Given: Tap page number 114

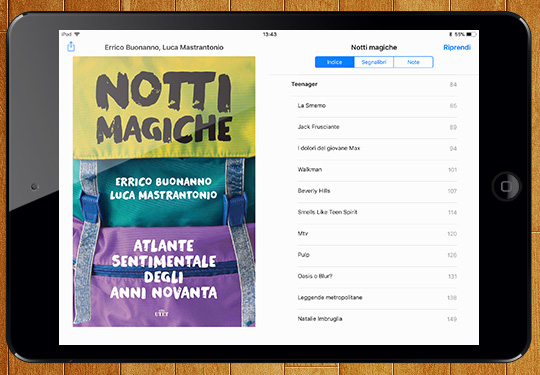Looking at the screenshot, I should tap(452, 213).
